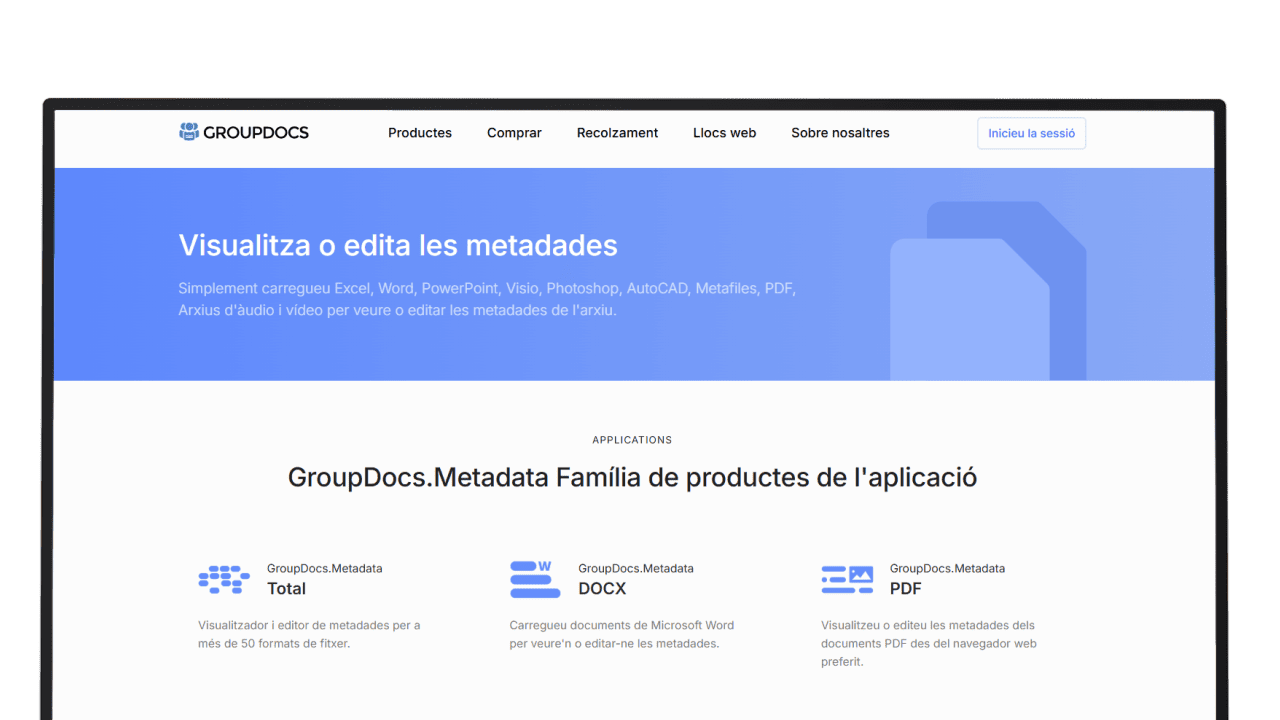The width and height of the screenshot is (1280, 720).
Task: Expand the Sobre nosaltres menu
Action: [840, 133]
